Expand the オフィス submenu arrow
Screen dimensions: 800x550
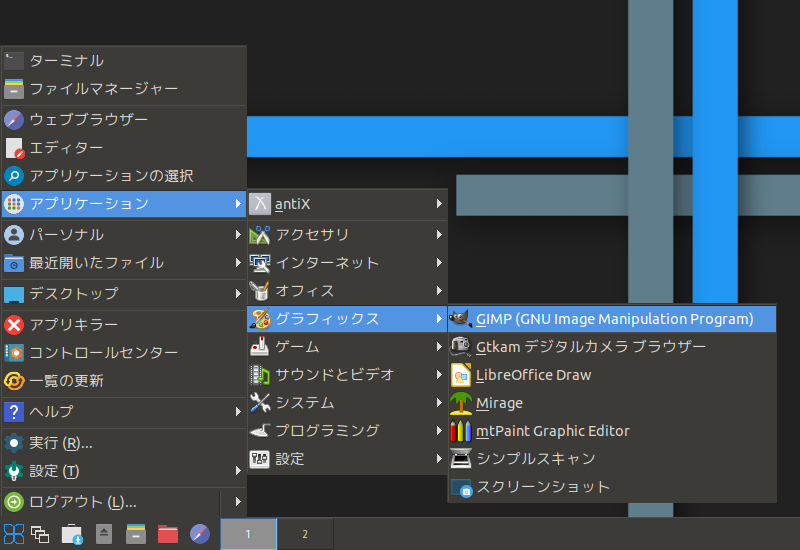(x=439, y=291)
